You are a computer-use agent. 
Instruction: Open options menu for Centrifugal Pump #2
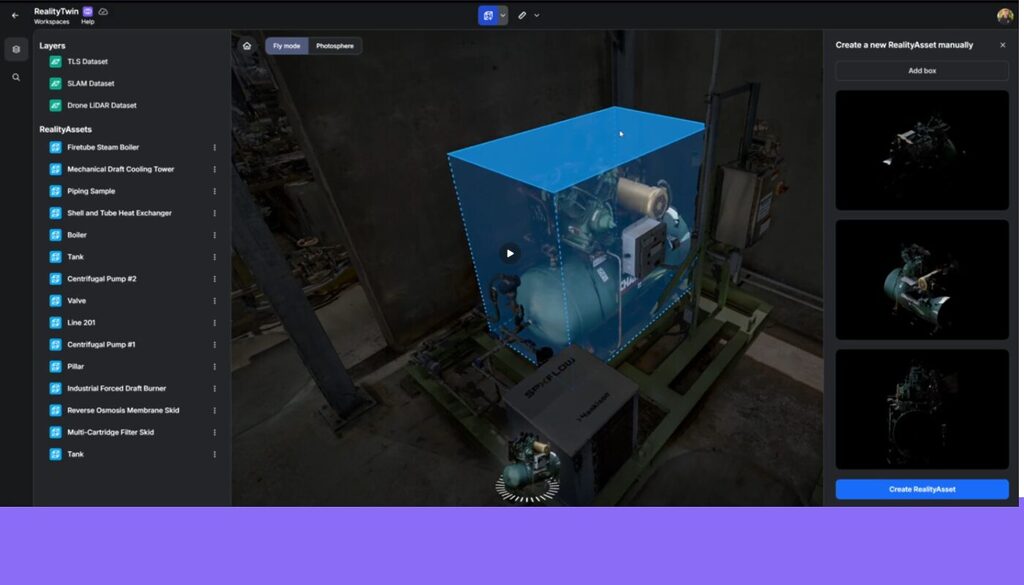tap(215, 278)
